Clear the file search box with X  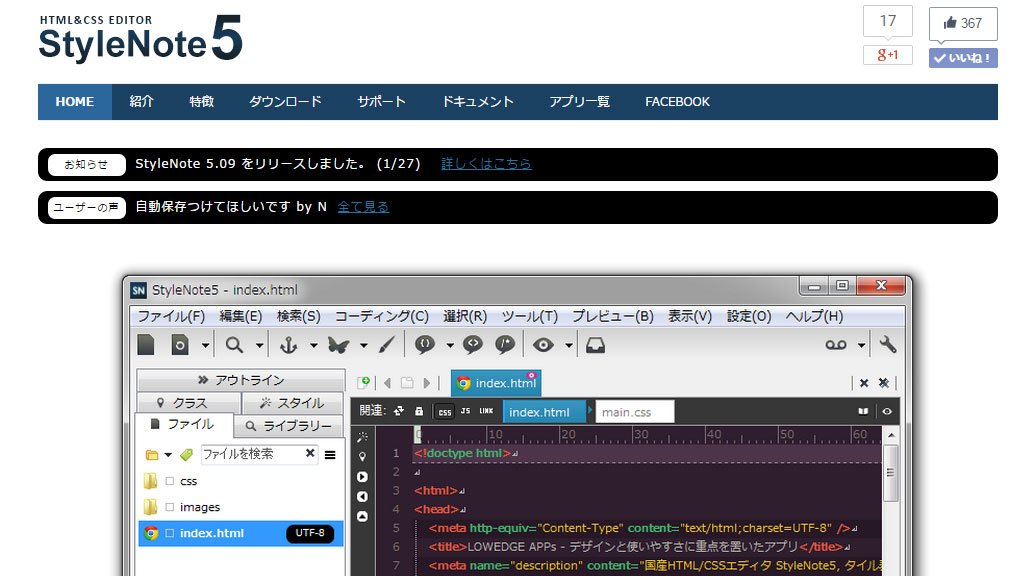tap(310, 453)
